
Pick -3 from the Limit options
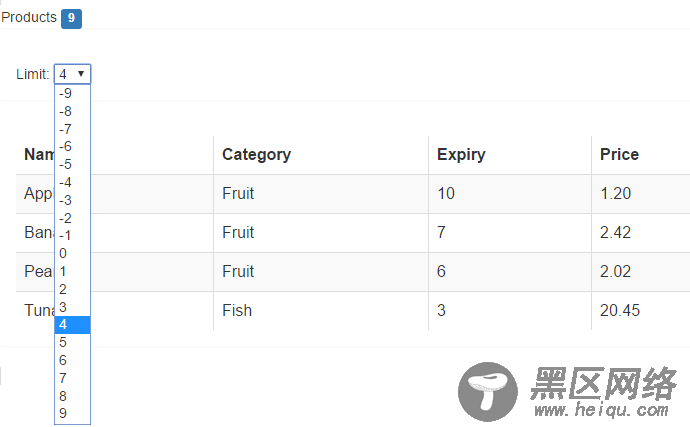tap(72, 200)
